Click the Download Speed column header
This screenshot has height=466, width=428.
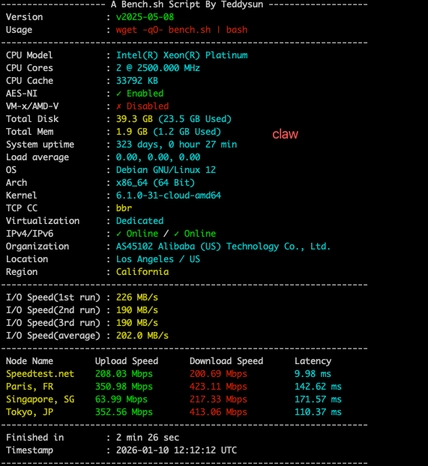226,361
